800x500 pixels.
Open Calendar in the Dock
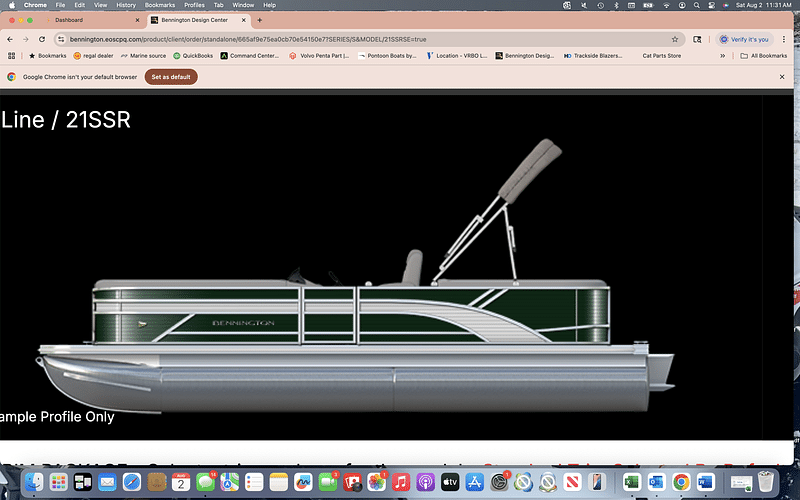pos(181,482)
